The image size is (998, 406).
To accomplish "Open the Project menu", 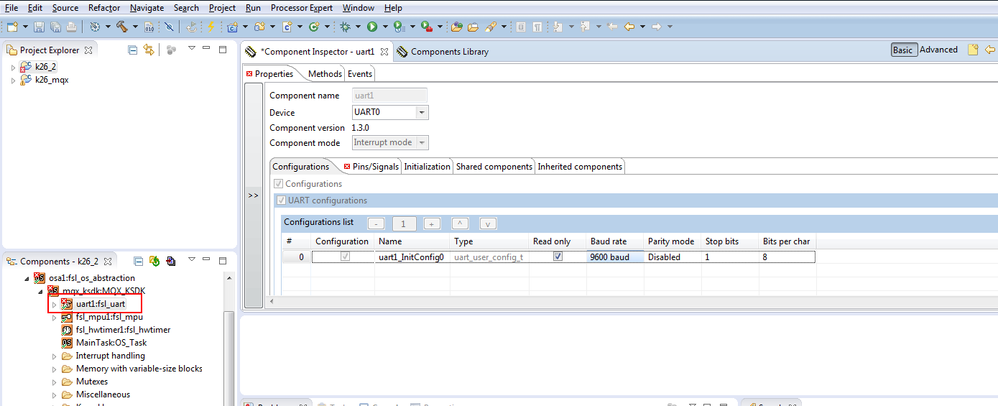I will 221,8.
